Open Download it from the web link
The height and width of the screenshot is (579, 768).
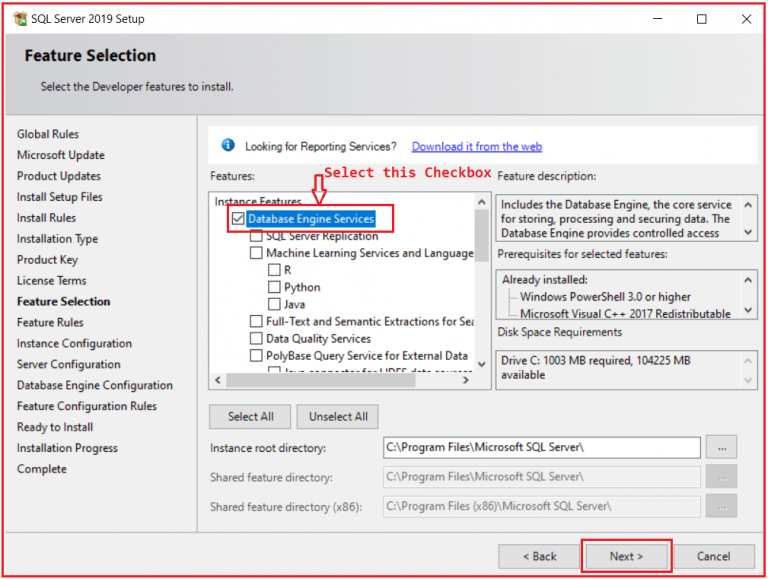477,146
